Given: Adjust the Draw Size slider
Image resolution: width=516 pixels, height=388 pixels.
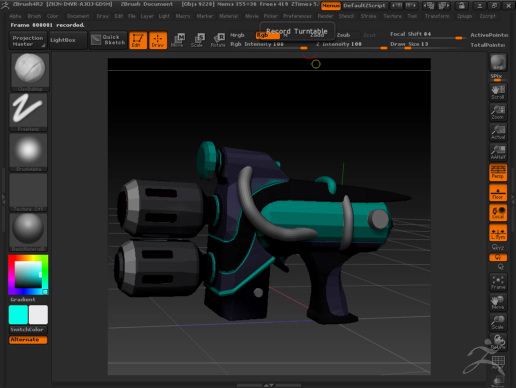Looking at the screenshot, I should point(427,45).
